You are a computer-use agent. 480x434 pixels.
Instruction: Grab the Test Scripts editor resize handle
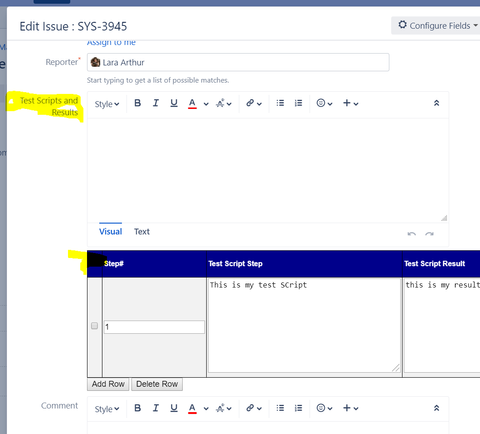click(444, 218)
